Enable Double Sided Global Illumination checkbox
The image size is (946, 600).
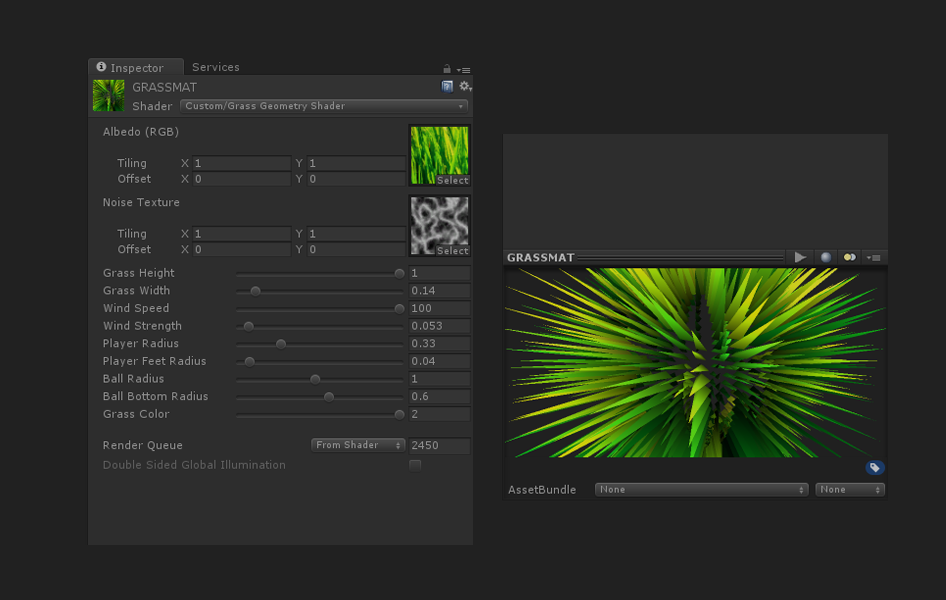(x=415, y=465)
